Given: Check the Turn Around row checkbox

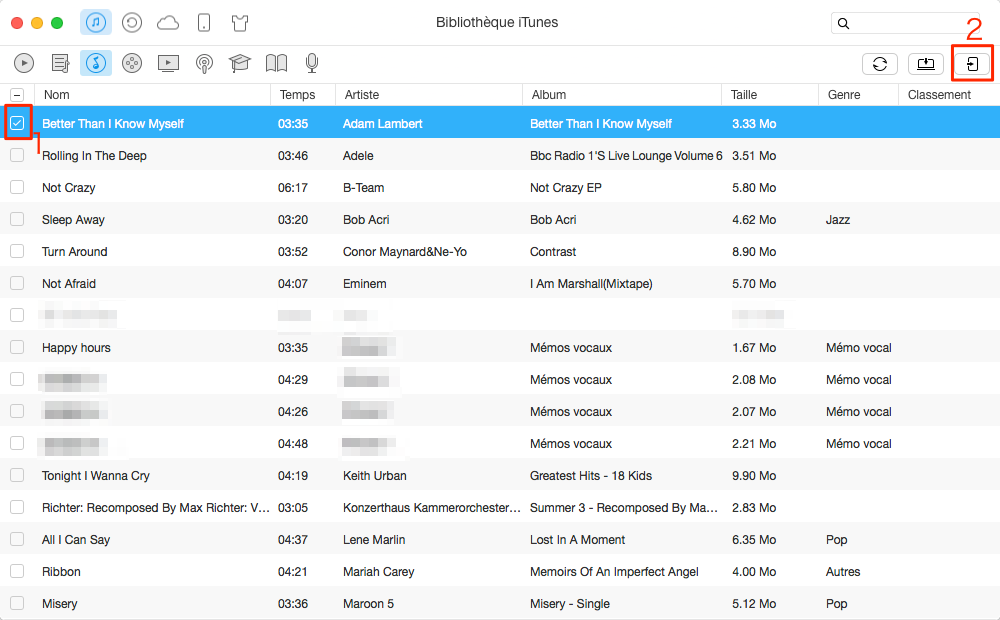Looking at the screenshot, I should 17,251.
